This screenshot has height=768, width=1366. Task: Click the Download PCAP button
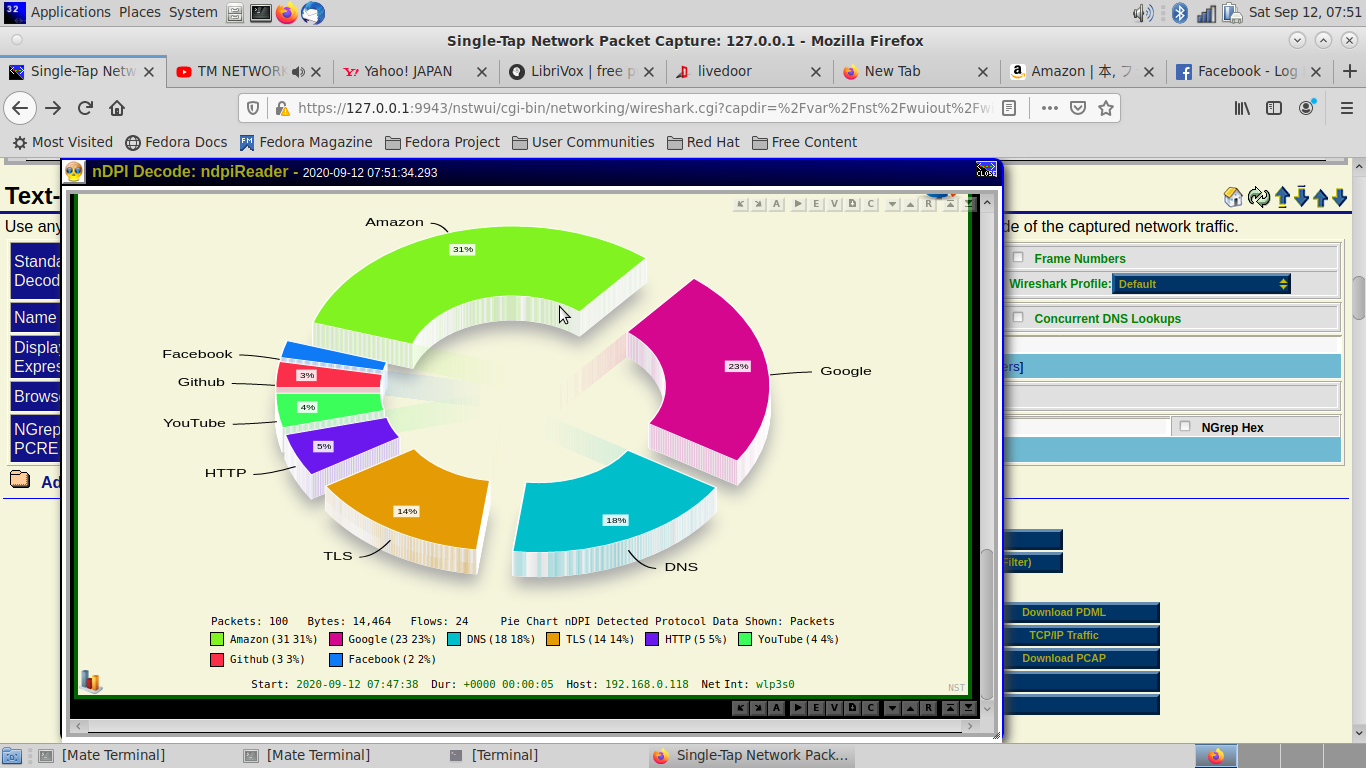pyautogui.click(x=1063, y=658)
